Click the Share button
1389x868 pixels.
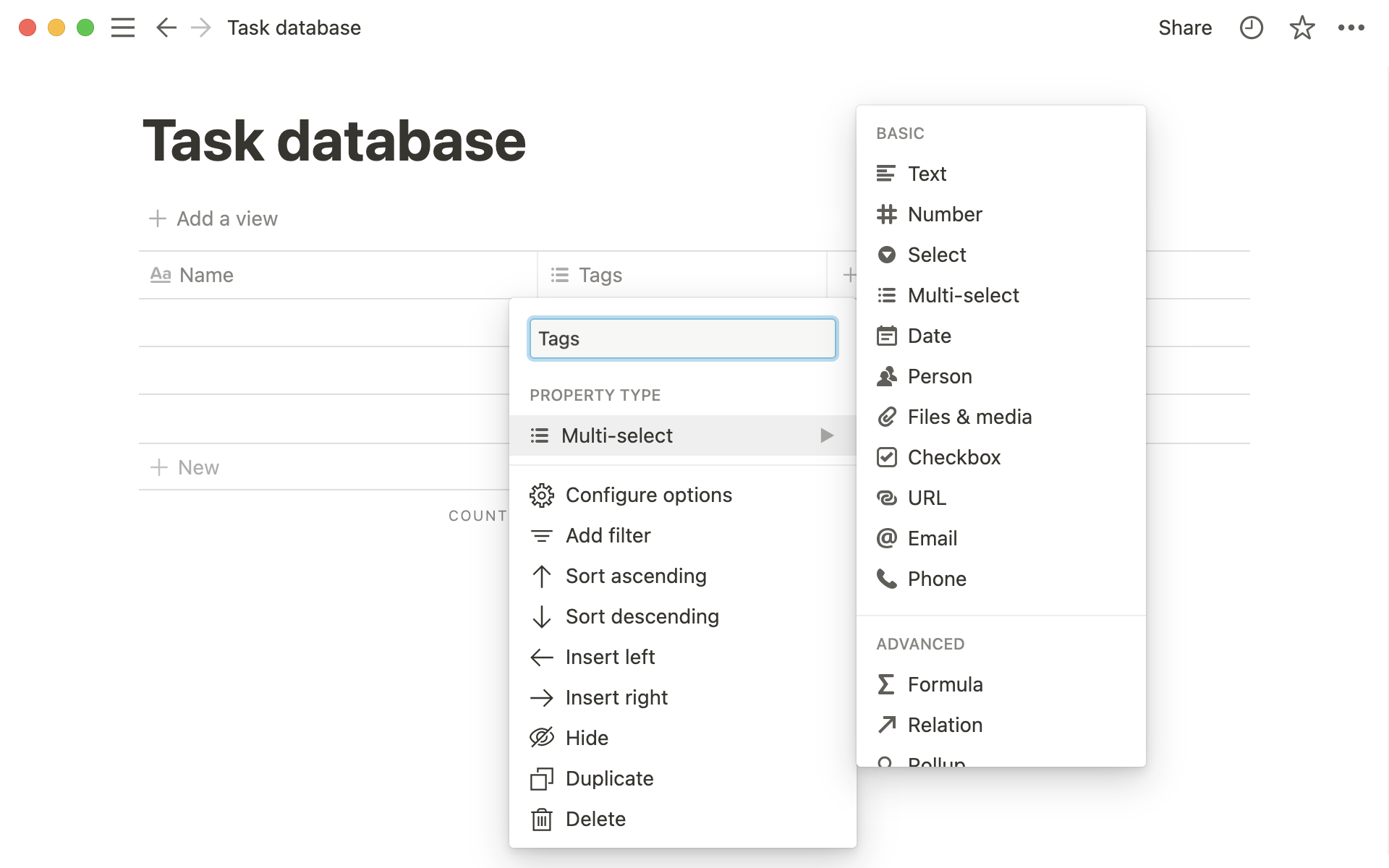coord(1184,28)
